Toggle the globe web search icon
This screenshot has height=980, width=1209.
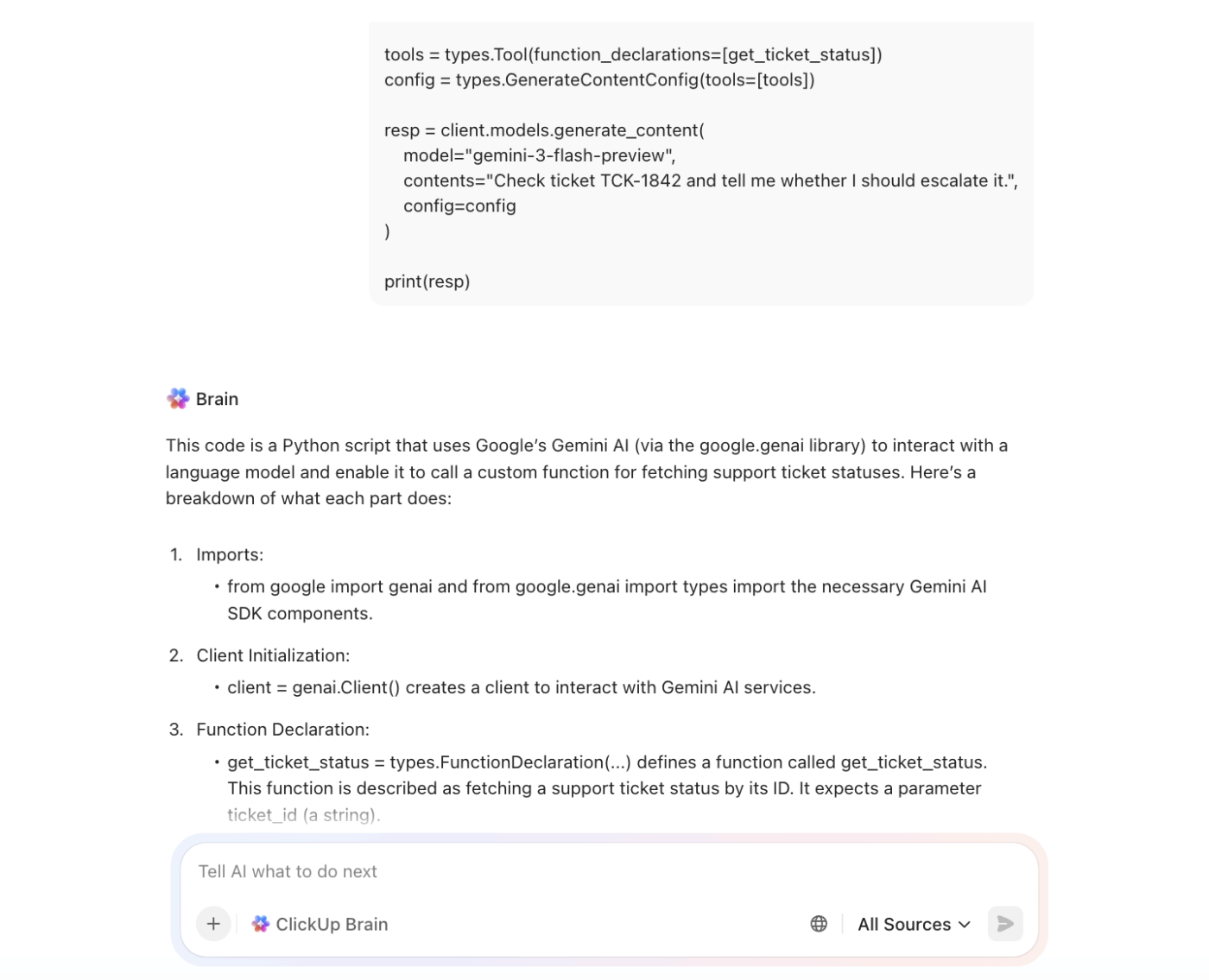pyautogui.click(x=819, y=924)
